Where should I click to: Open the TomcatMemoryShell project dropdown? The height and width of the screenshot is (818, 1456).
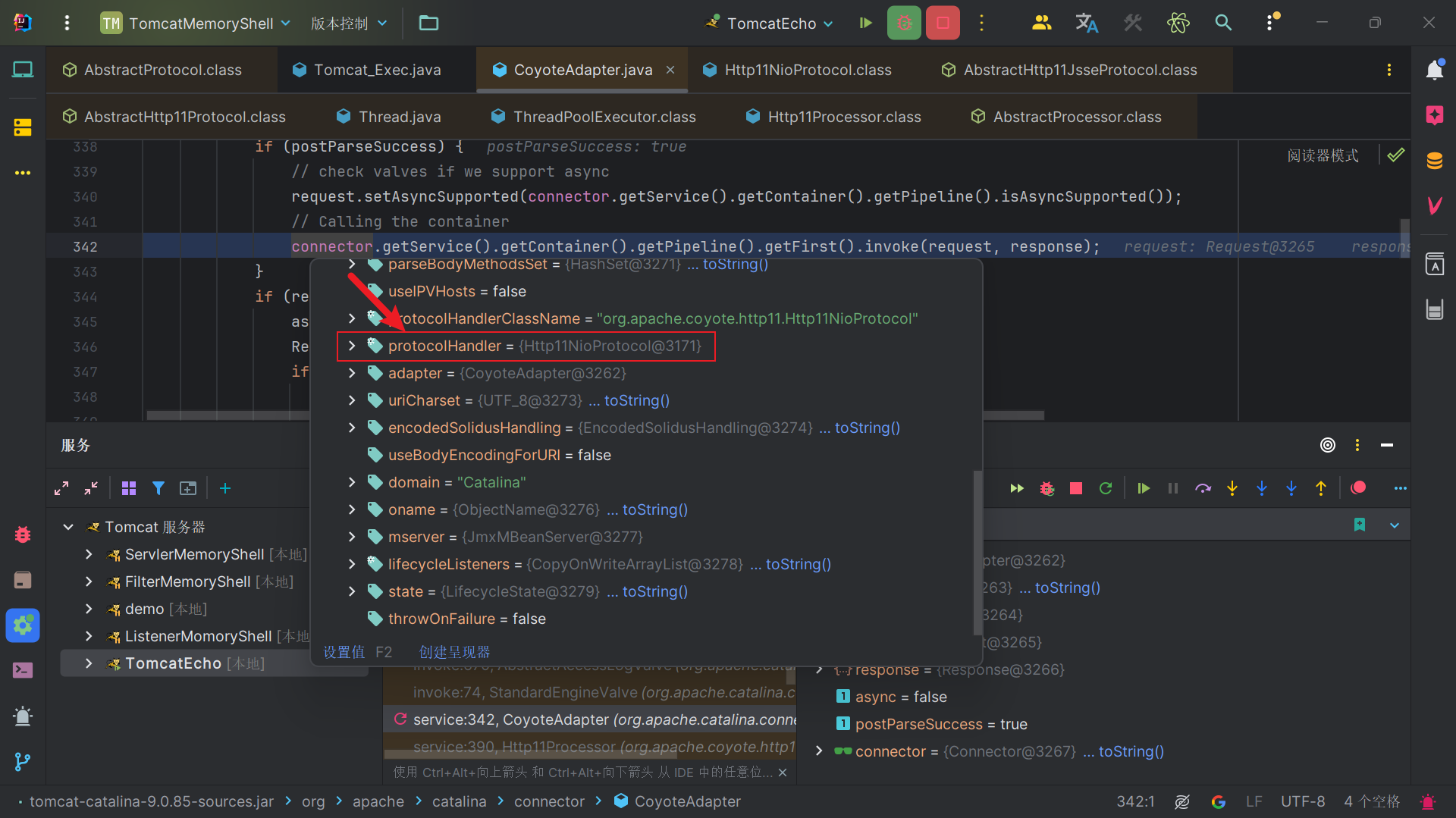[x=196, y=23]
